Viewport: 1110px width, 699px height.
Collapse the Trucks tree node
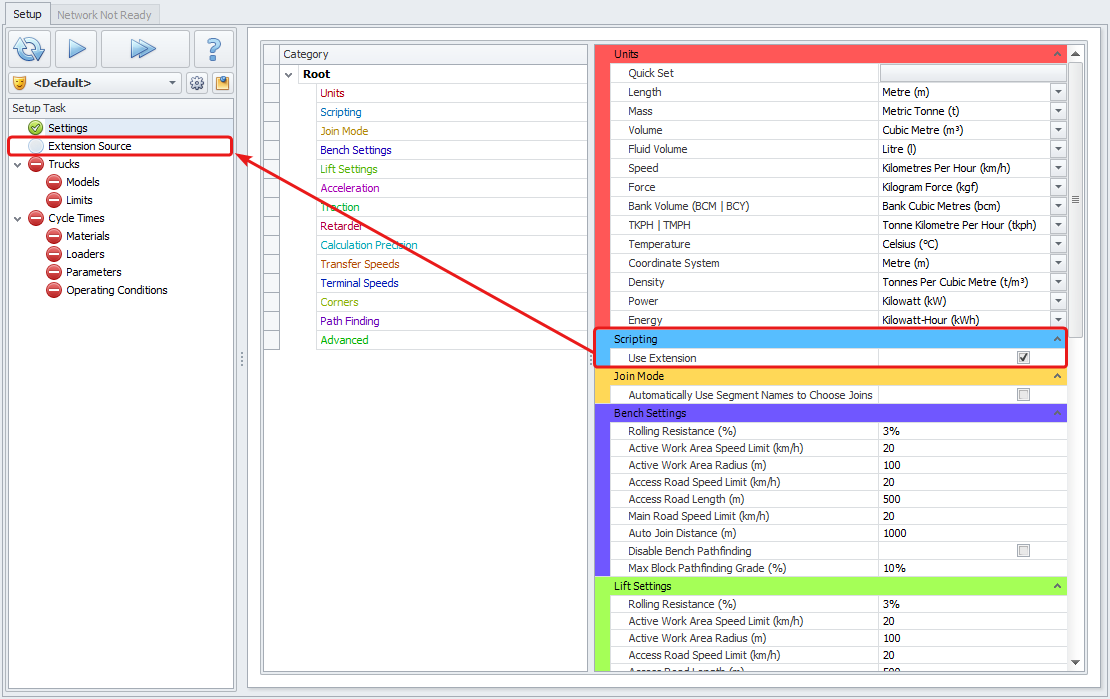click(x=18, y=164)
